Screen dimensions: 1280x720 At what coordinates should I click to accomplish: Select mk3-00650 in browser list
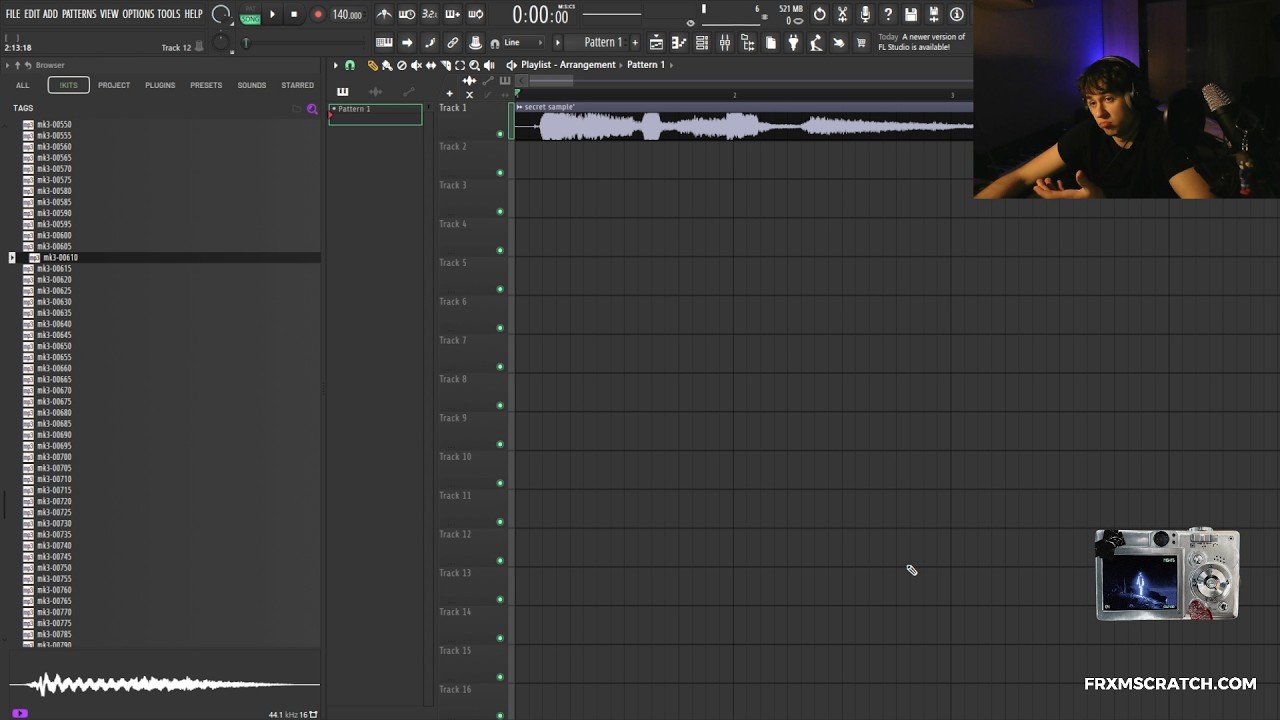tap(54, 346)
